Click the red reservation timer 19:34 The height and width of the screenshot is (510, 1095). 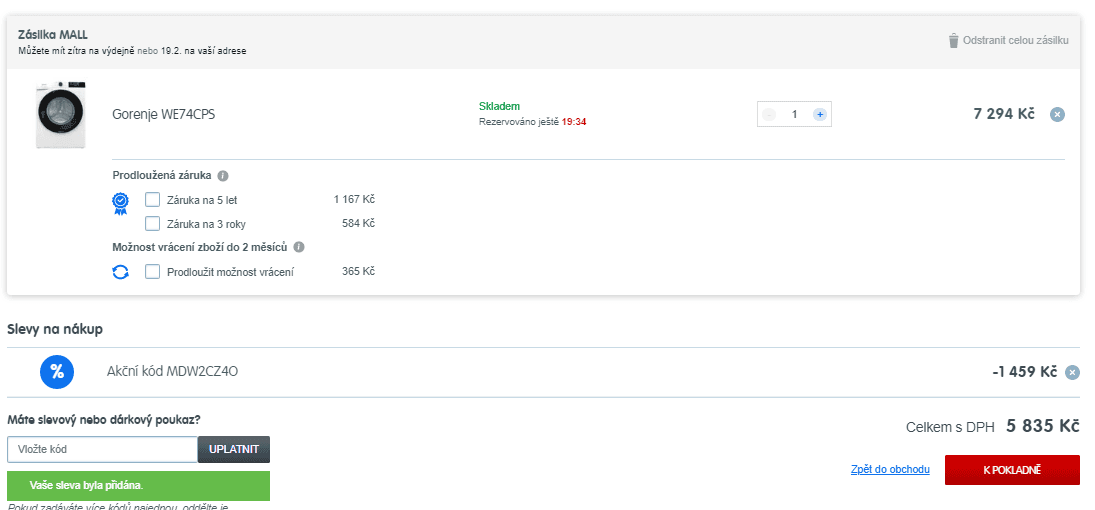tap(574, 122)
